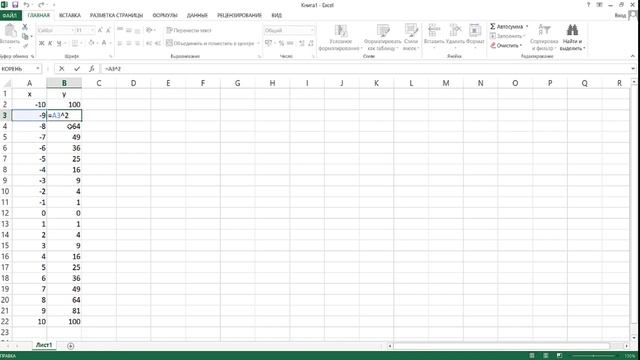Switch to the ДАННЫЕ tab
The width and height of the screenshot is (640, 360).
click(x=197, y=16)
